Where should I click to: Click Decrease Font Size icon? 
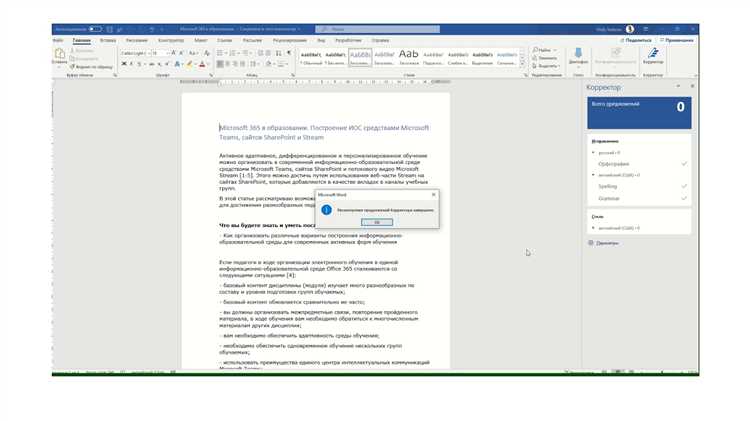click(x=182, y=53)
